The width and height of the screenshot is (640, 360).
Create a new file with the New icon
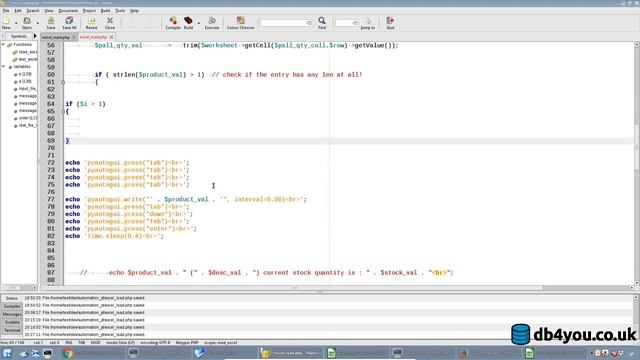(6, 22)
